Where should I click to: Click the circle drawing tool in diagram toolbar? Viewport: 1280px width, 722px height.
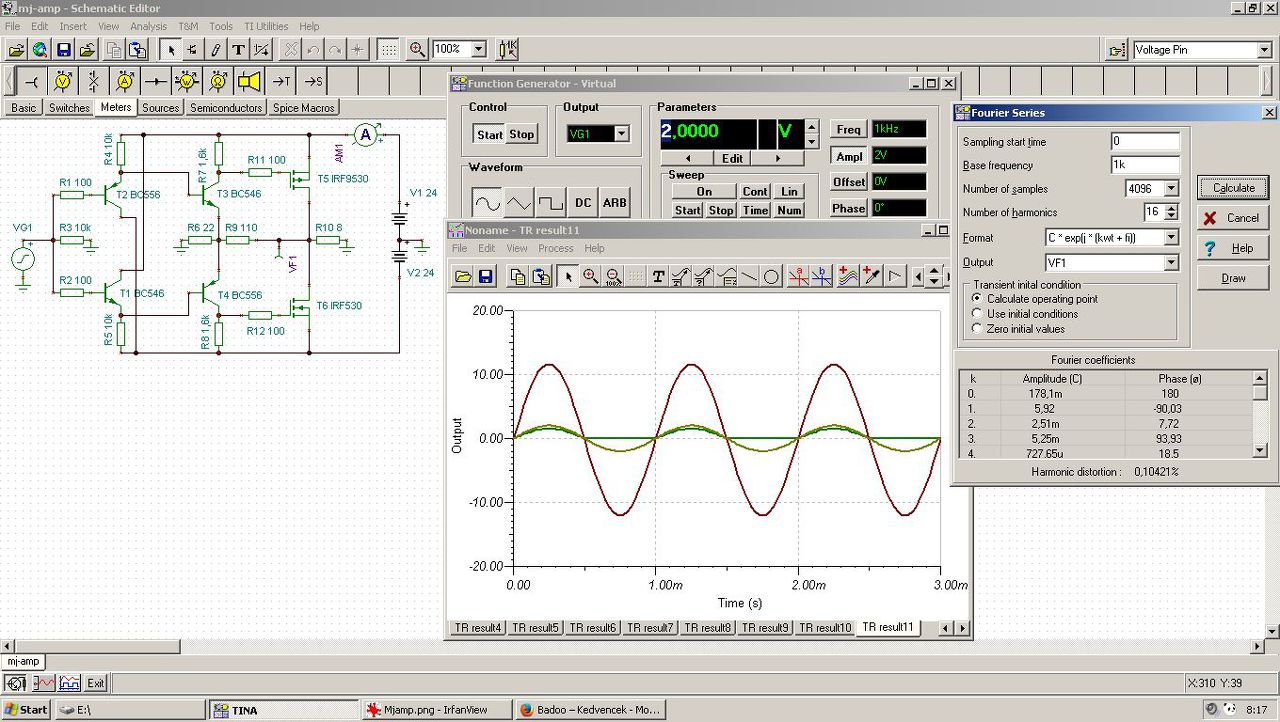point(772,277)
